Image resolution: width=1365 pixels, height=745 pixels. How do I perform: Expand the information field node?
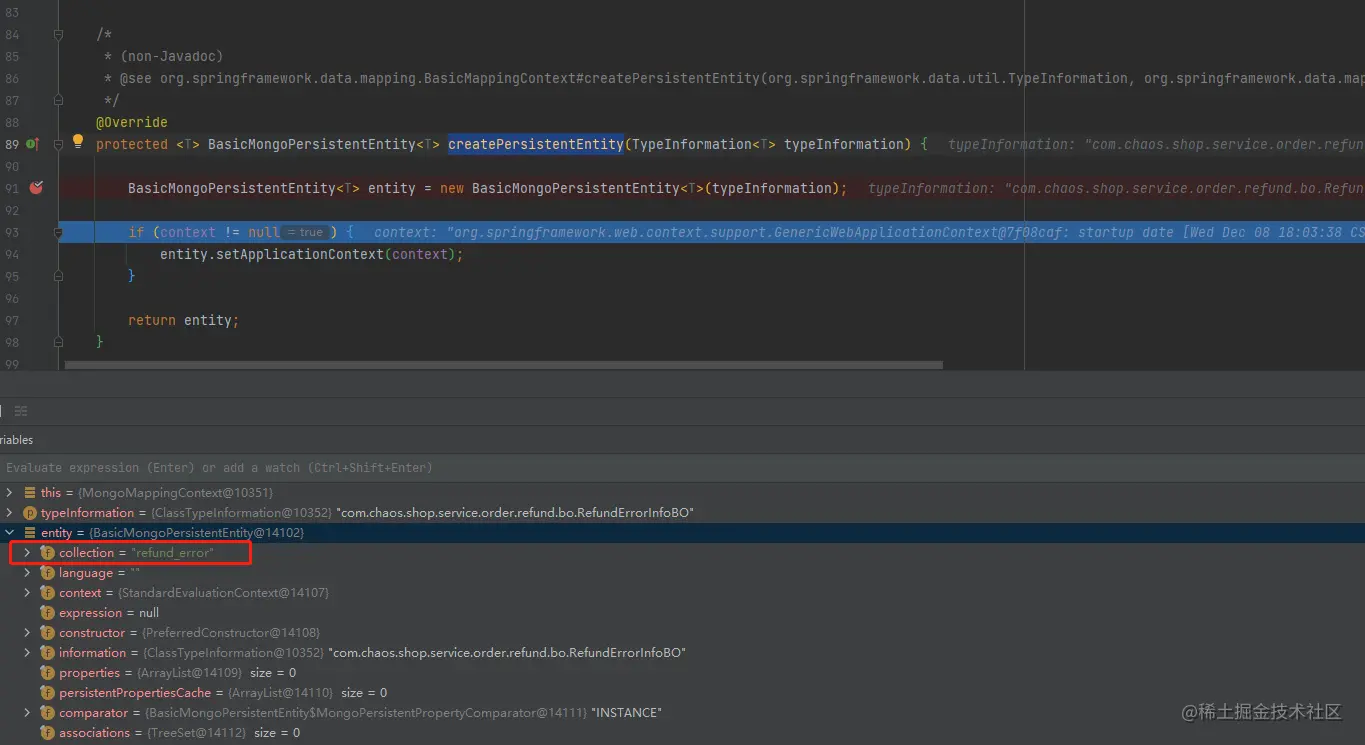(x=27, y=653)
